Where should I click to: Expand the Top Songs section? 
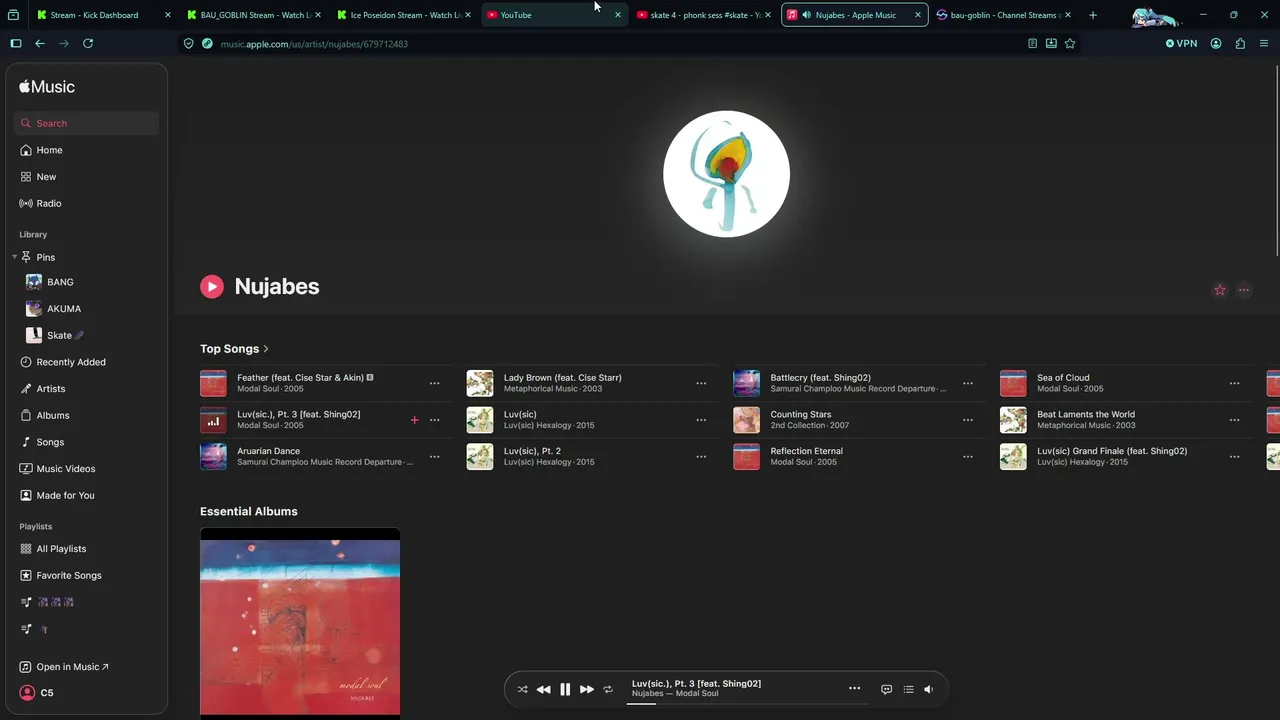click(234, 349)
